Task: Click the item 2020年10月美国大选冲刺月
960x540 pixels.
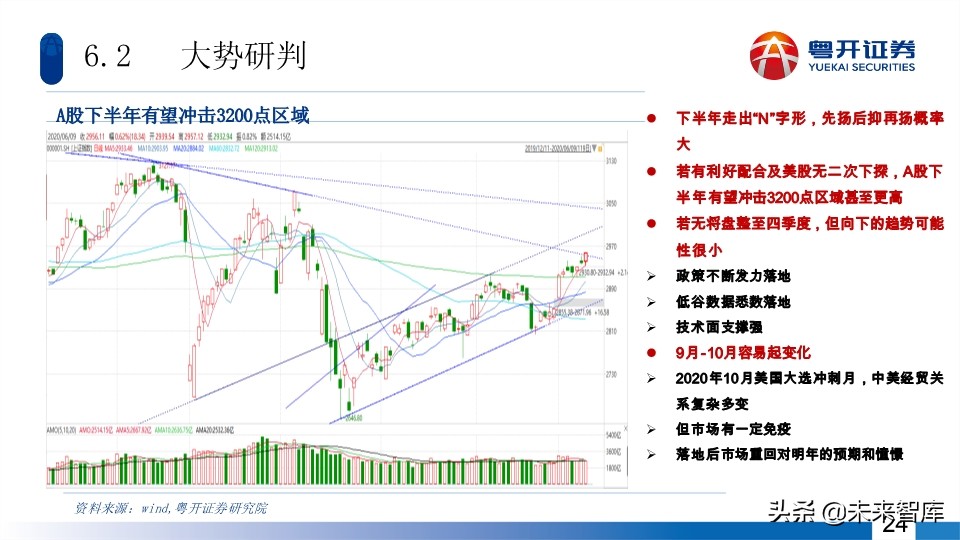Action: click(809, 391)
